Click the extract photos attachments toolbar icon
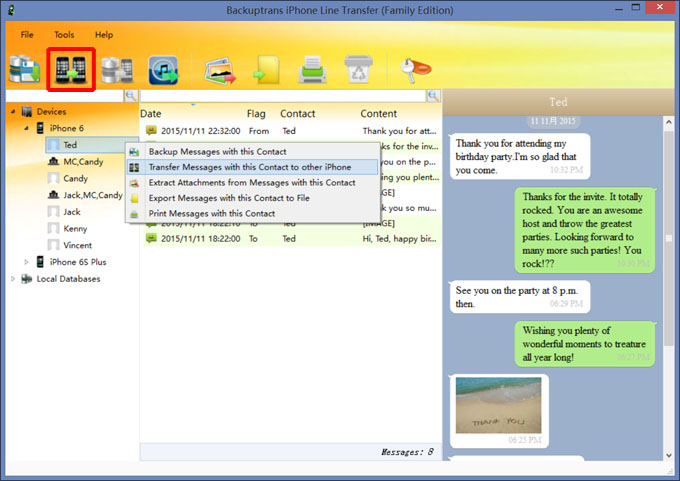 tap(220, 71)
